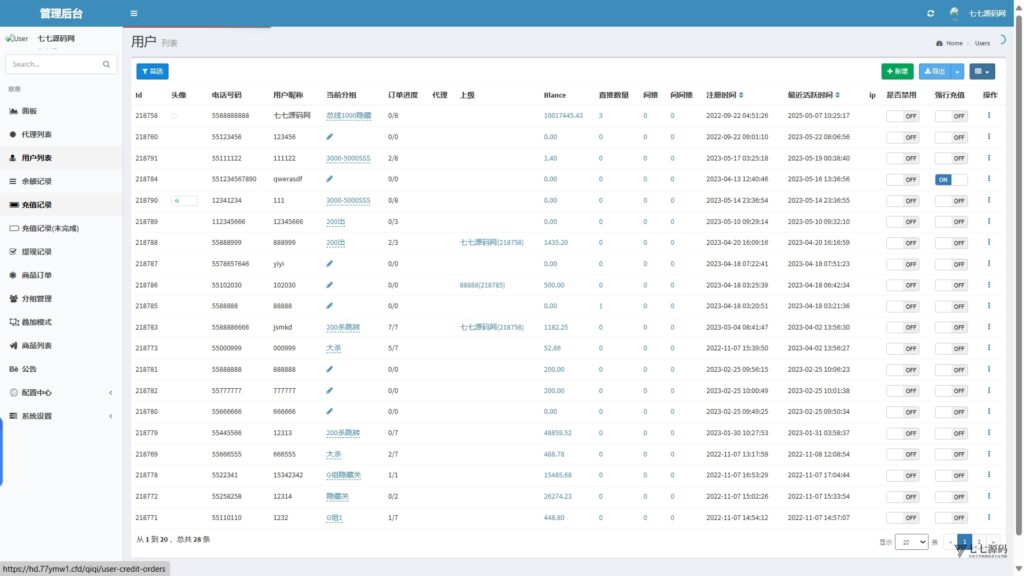Open the actions menu for user 218758
The width and height of the screenshot is (1024, 576).
coord(989,116)
